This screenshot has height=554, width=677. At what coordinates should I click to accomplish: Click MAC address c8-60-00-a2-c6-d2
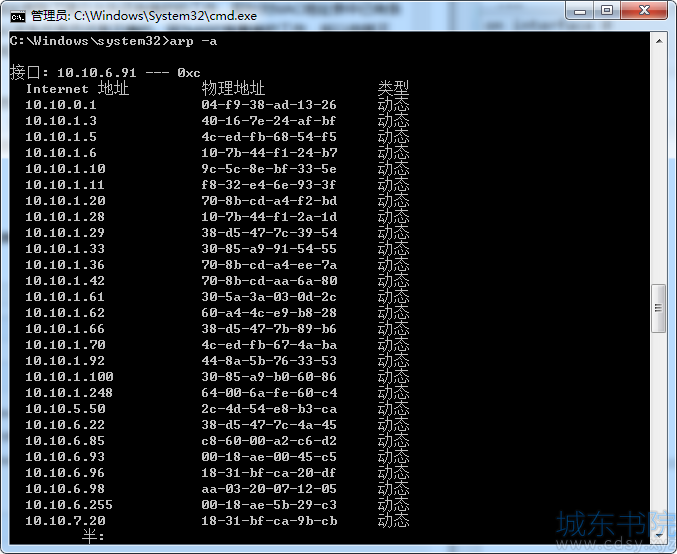click(269, 440)
